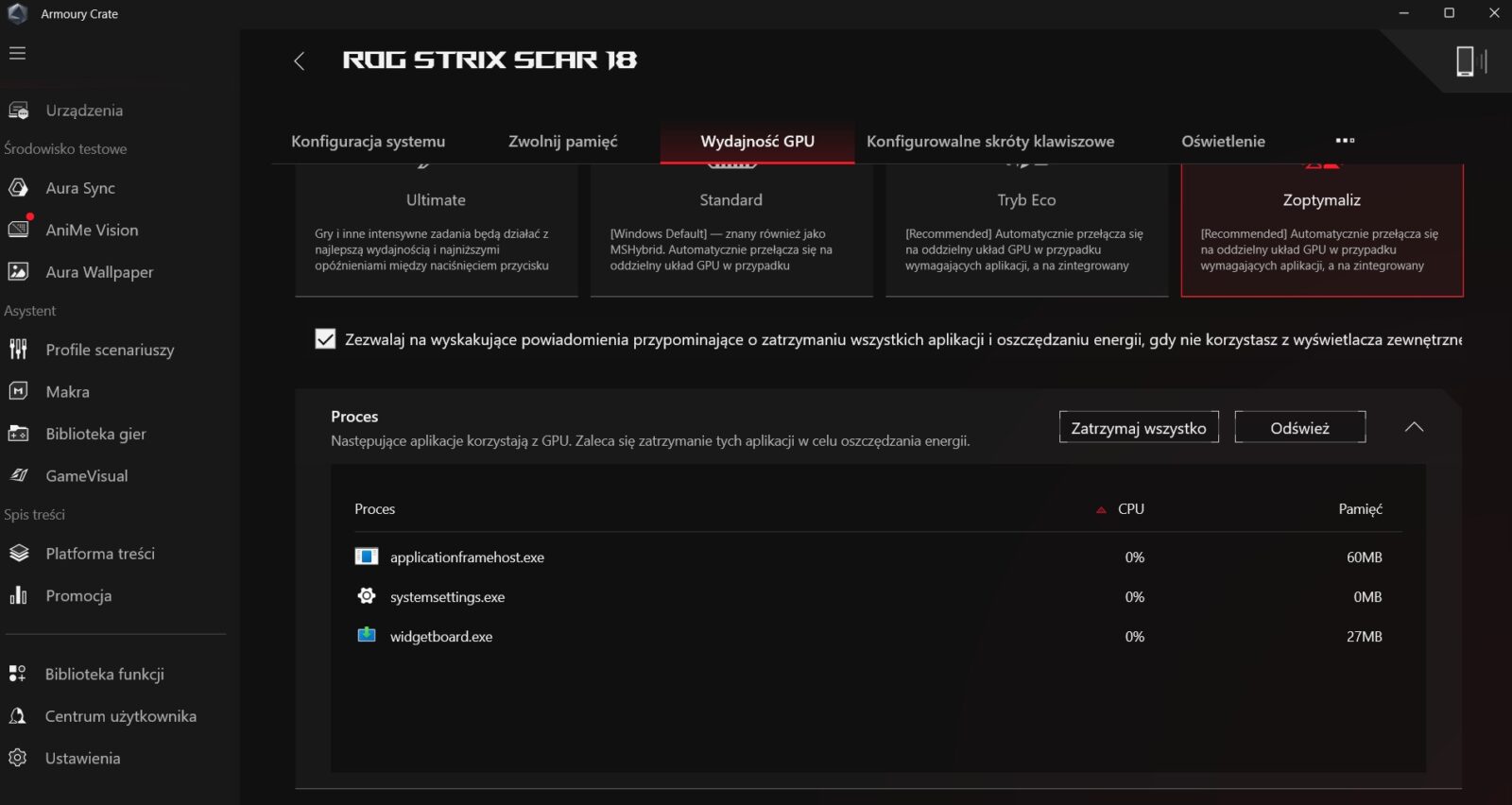The image size is (1512, 805).
Task: Open Profile scenariuszy icon
Action: point(19,350)
